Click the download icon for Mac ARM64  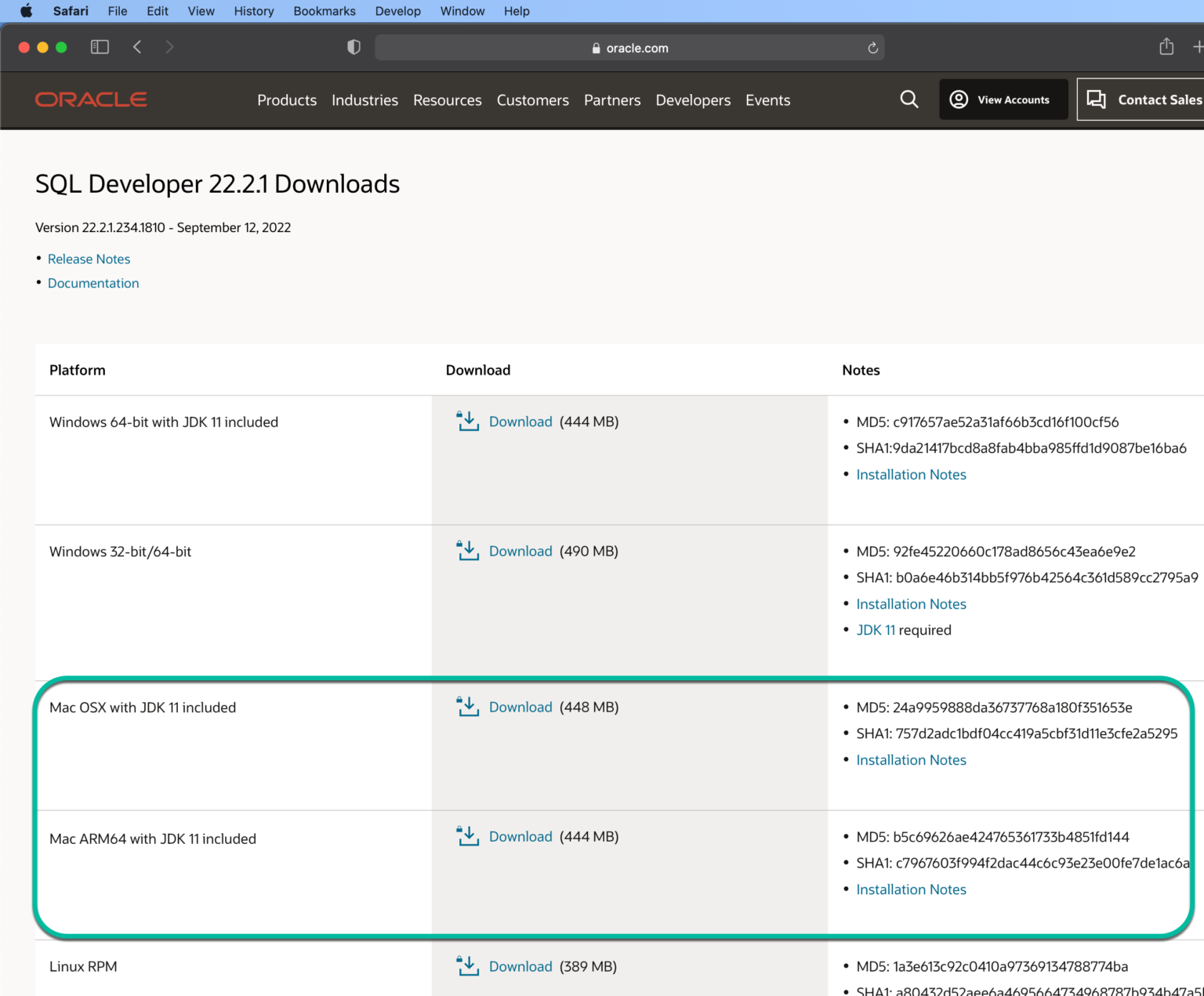pyautogui.click(x=468, y=835)
